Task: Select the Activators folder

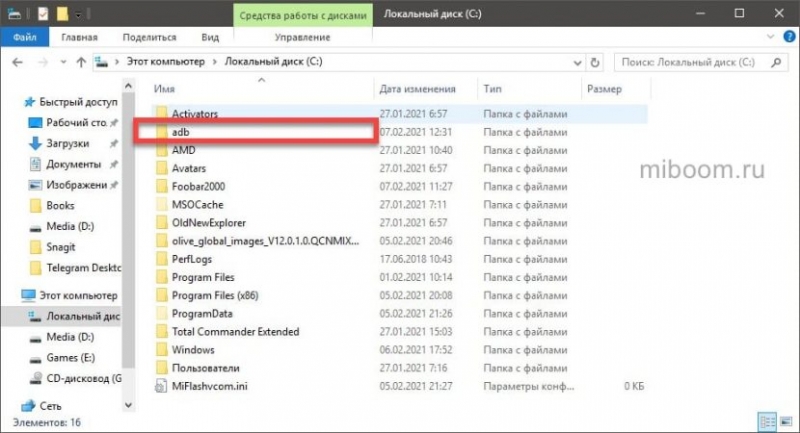Action: click(194, 114)
